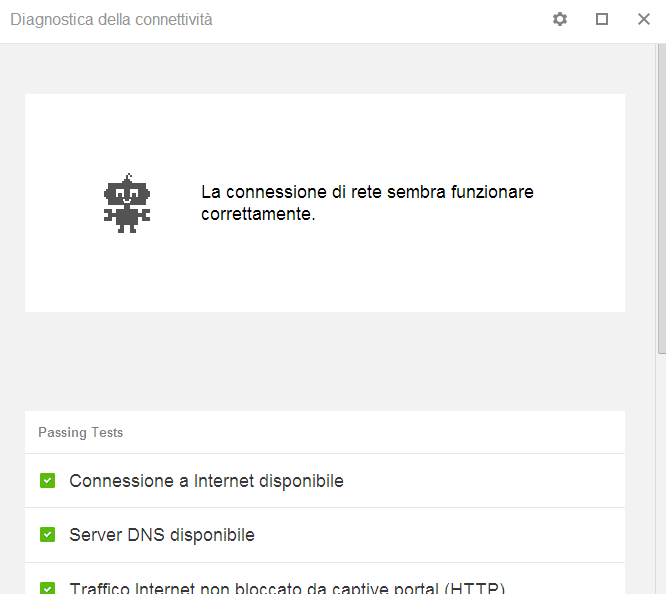This screenshot has height=594, width=666.
Task: Click the word 'correttamente' in status message
Action: tap(256, 214)
